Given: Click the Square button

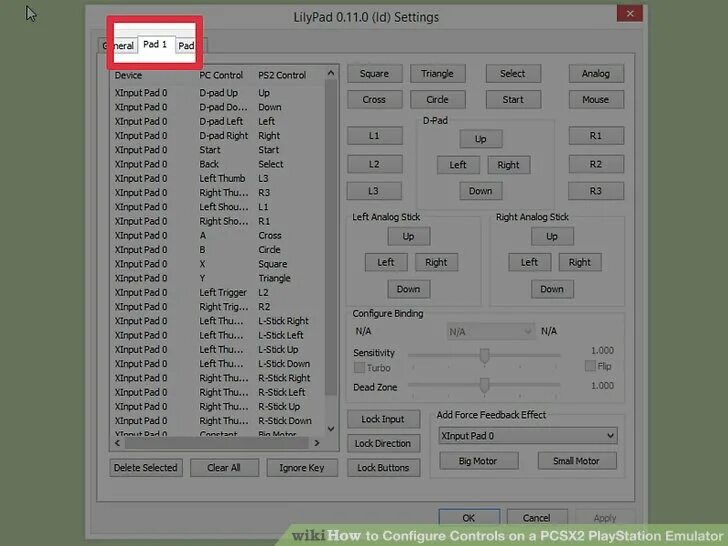Looking at the screenshot, I should 374,74.
